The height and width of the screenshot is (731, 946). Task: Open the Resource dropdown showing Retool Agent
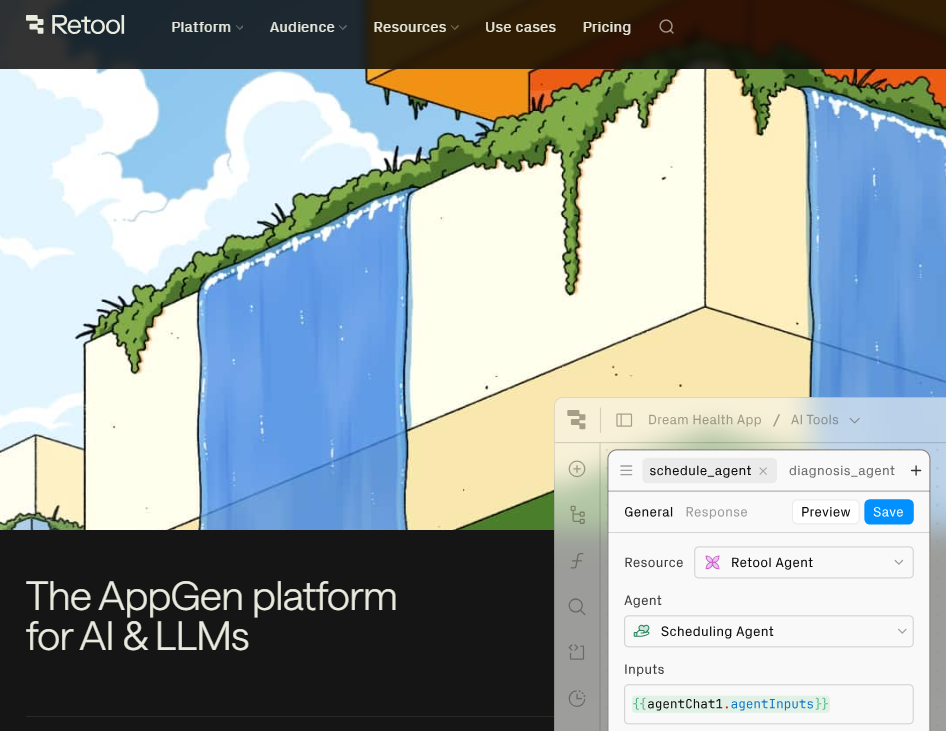(803, 563)
